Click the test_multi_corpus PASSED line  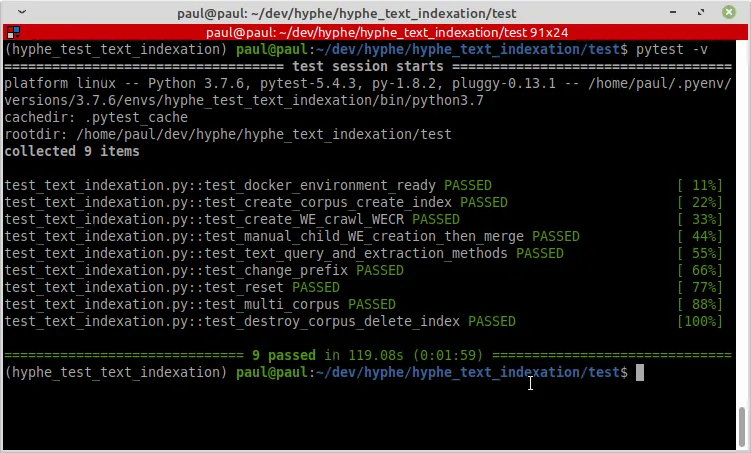click(x=199, y=304)
